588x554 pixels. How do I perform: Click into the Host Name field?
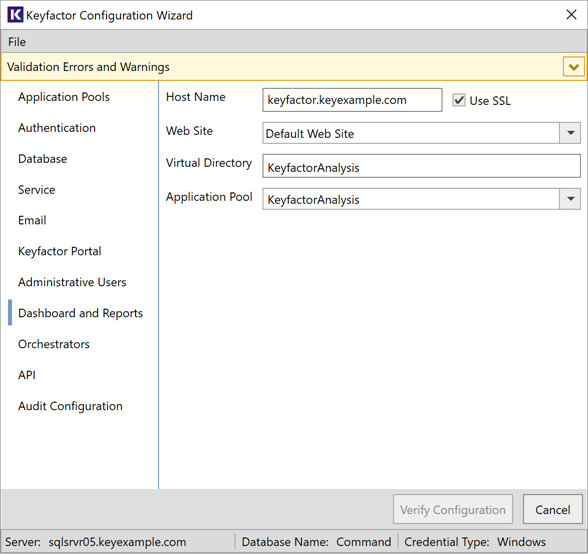[352, 100]
